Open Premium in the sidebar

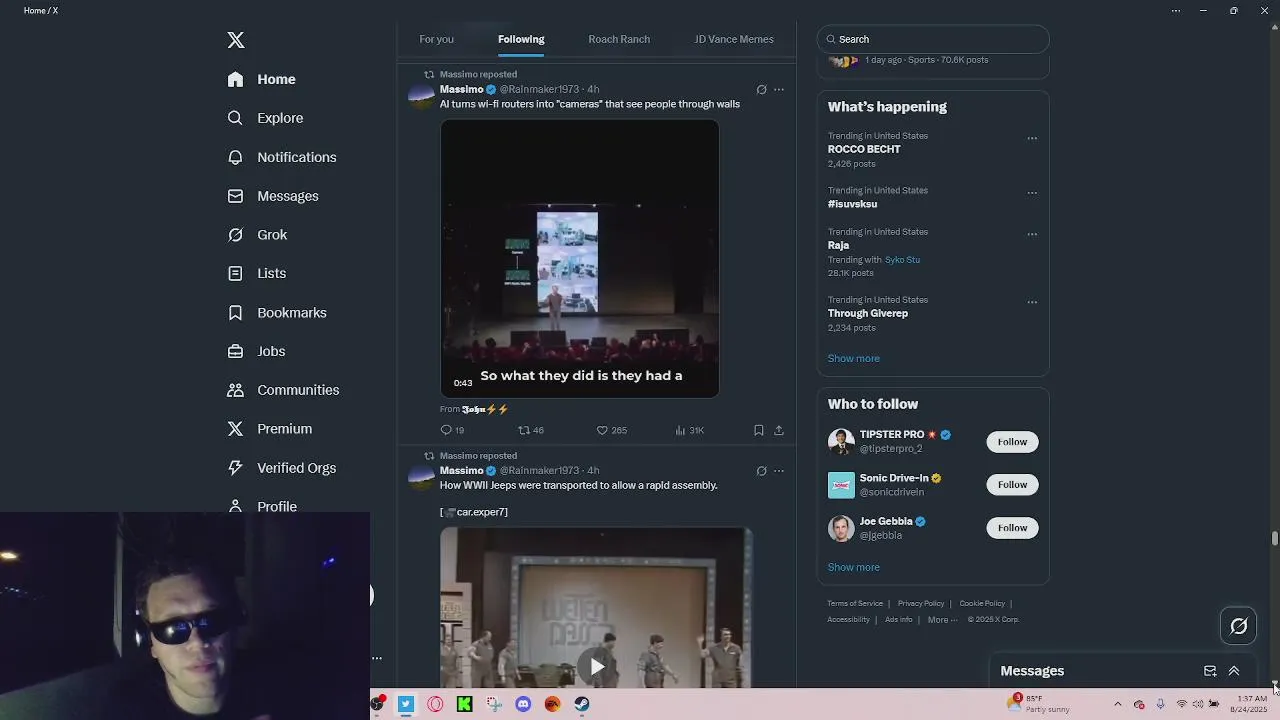coord(270,429)
